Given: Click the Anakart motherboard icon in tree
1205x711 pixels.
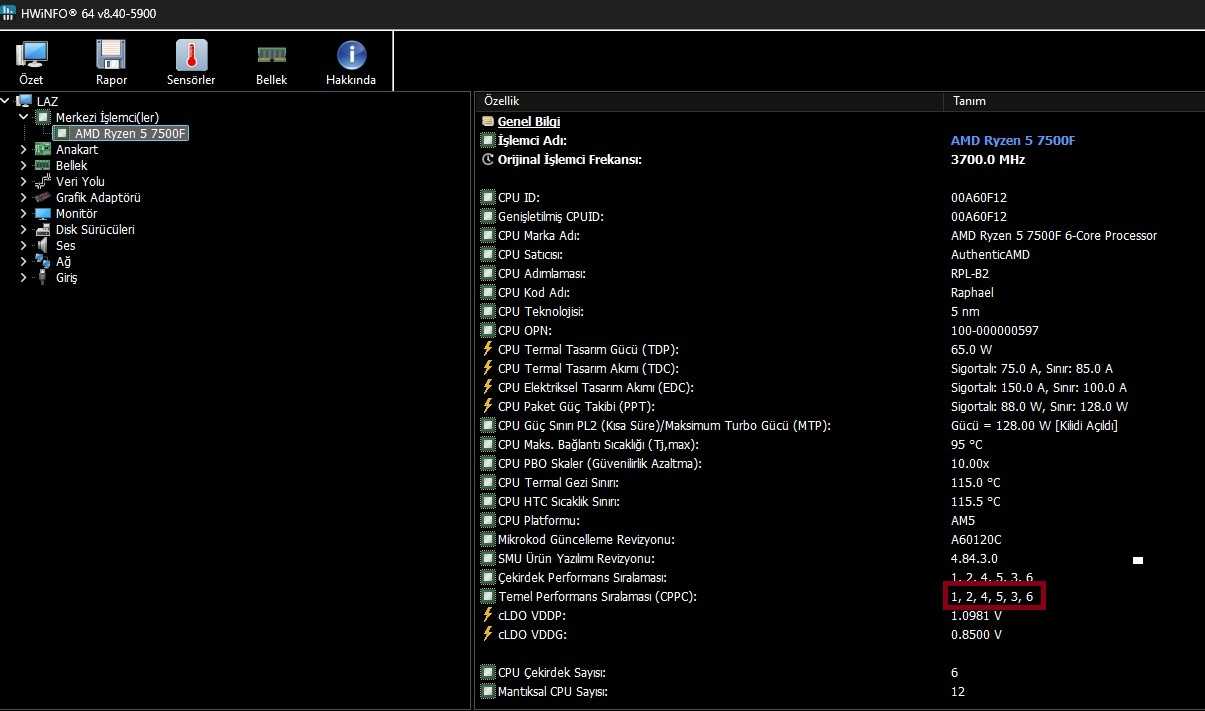Looking at the screenshot, I should point(42,149).
